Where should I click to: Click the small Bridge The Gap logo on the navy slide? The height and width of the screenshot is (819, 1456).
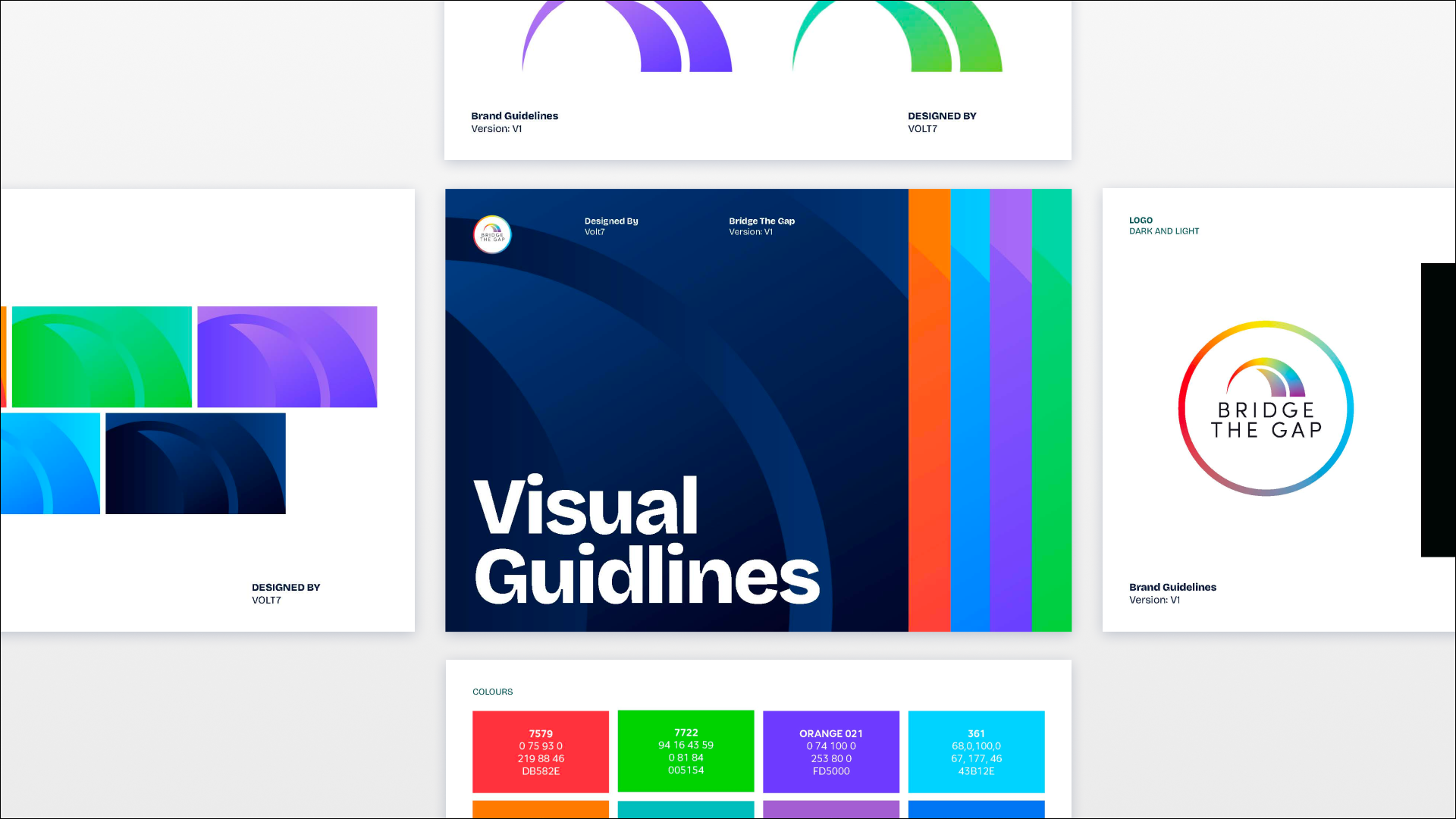pos(492,234)
